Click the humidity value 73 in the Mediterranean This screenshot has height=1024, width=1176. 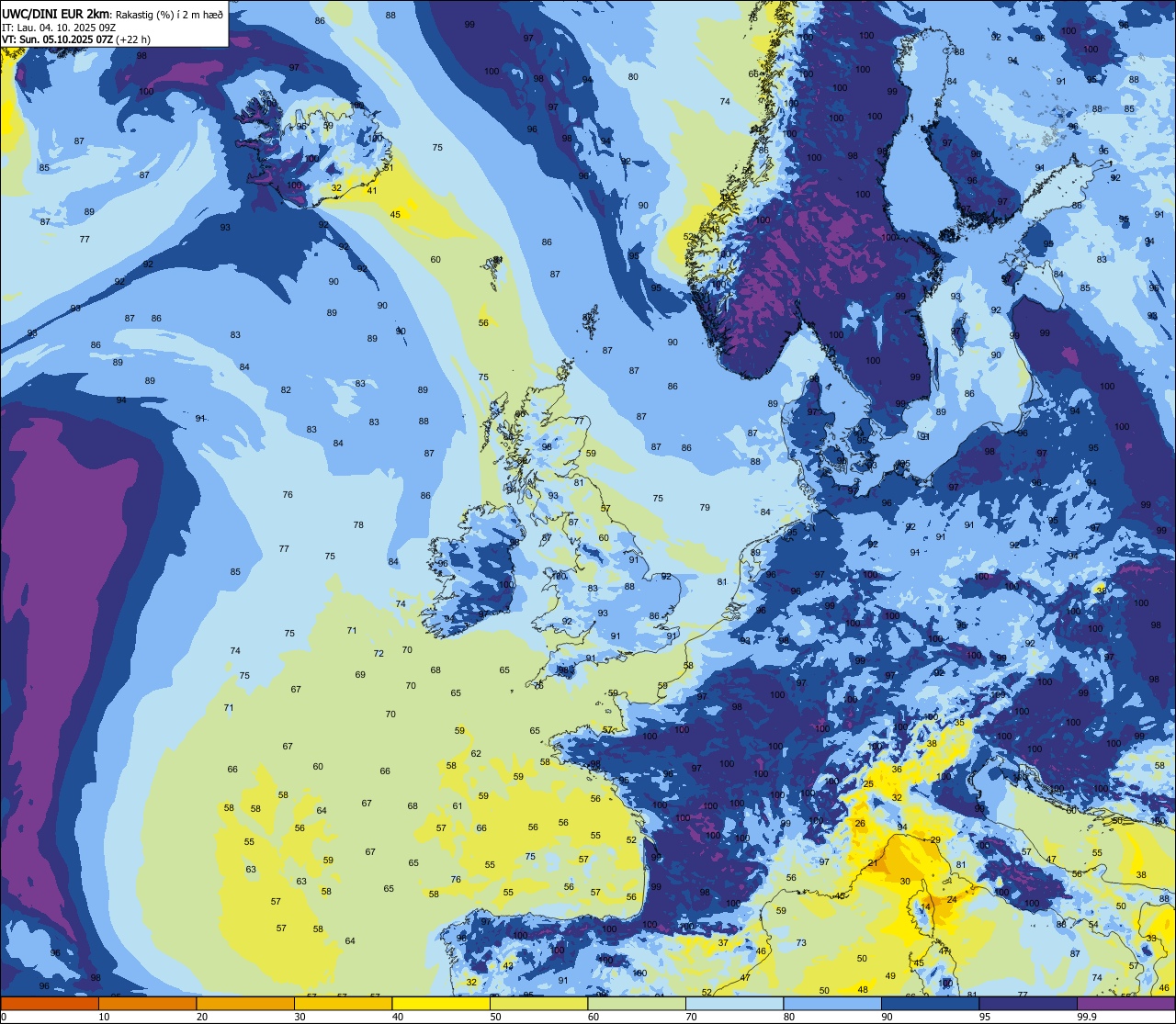tap(801, 943)
